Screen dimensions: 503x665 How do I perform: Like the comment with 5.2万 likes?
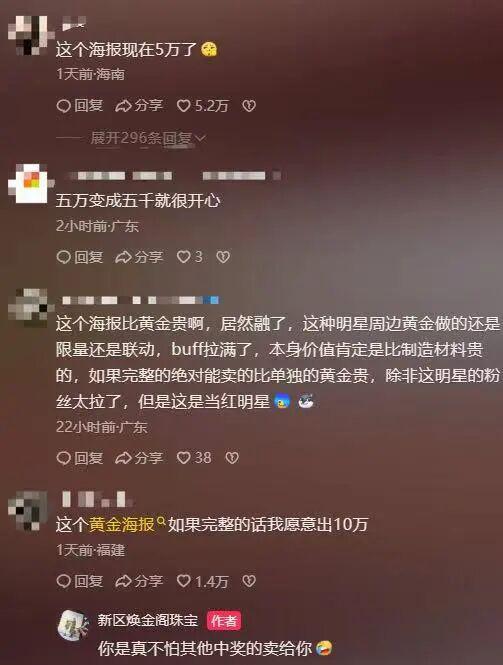[x=202, y=106]
